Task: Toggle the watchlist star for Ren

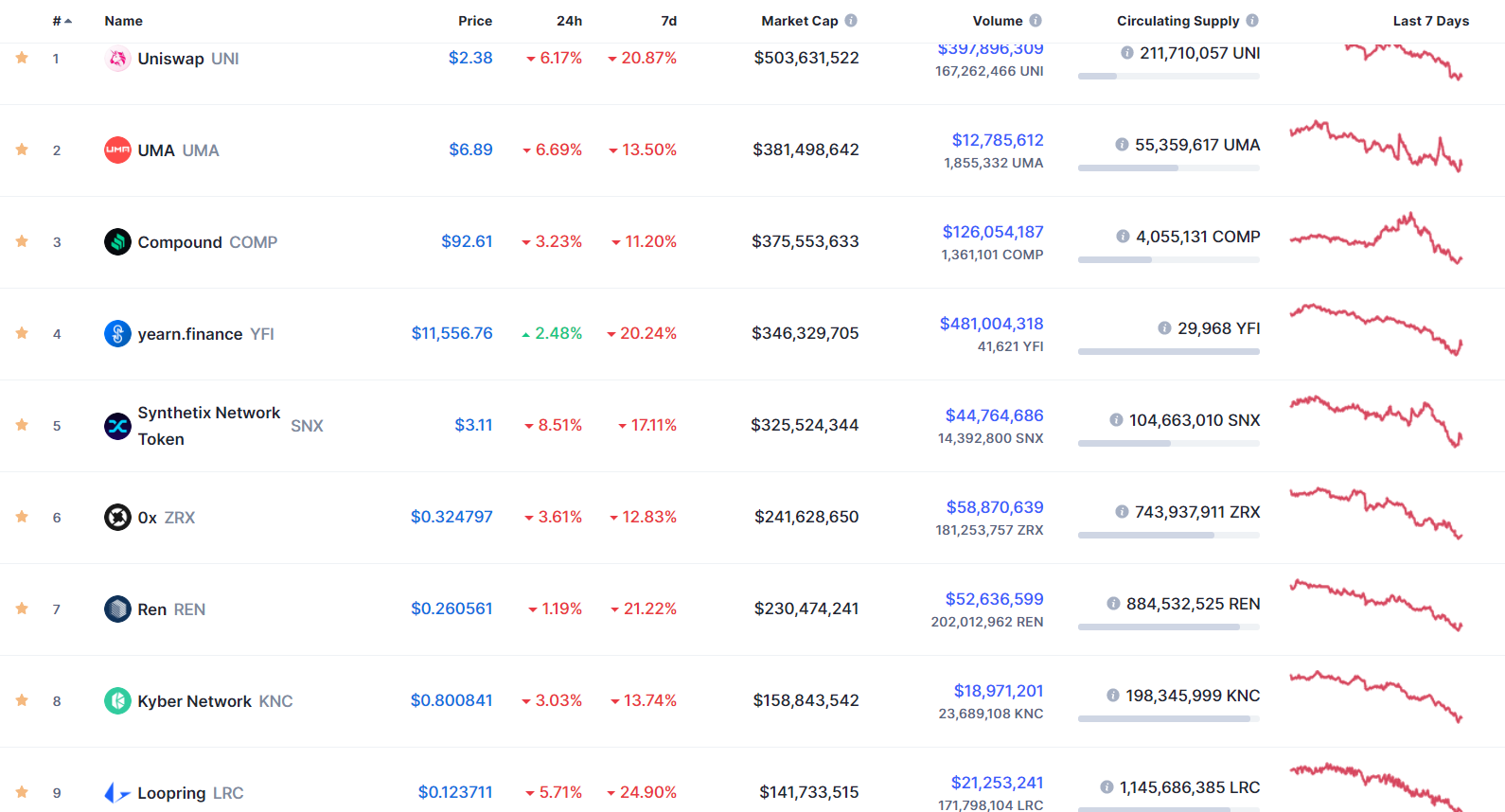Action: click(x=22, y=609)
